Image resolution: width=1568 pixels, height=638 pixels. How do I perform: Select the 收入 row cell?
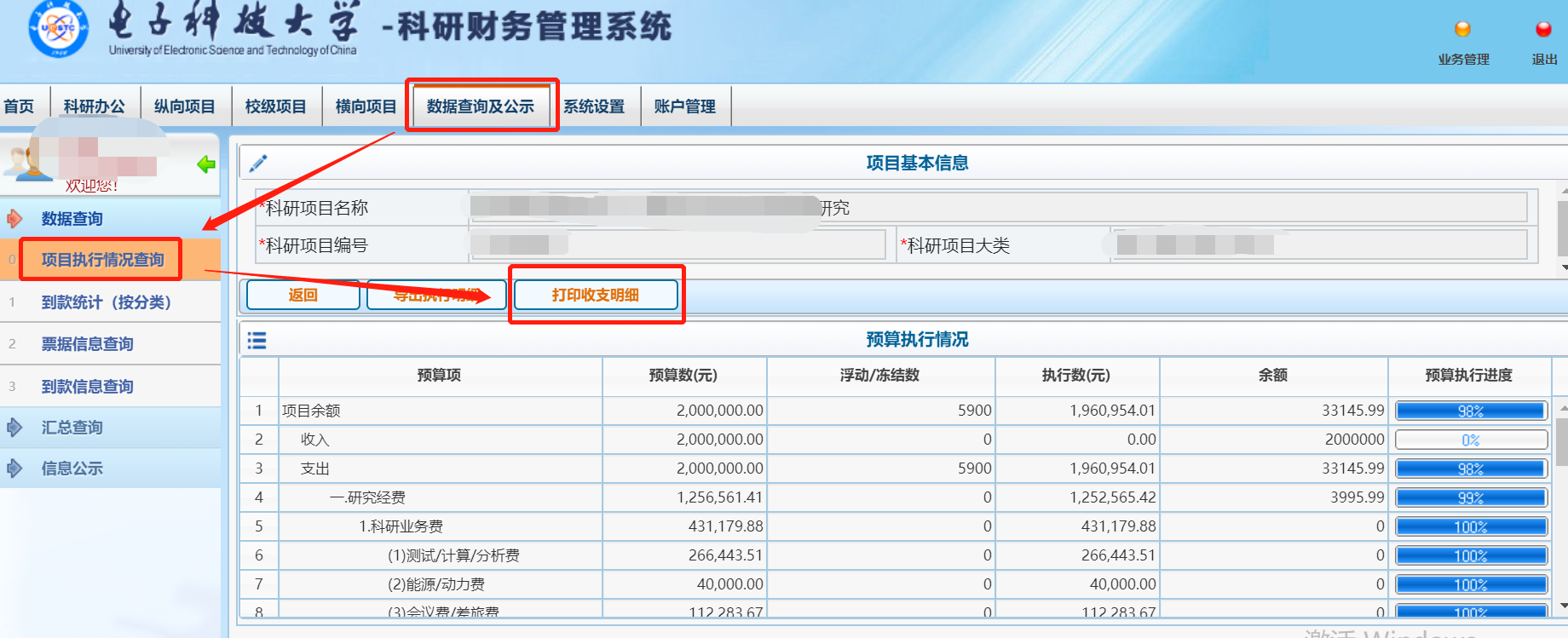tap(440, 440)
